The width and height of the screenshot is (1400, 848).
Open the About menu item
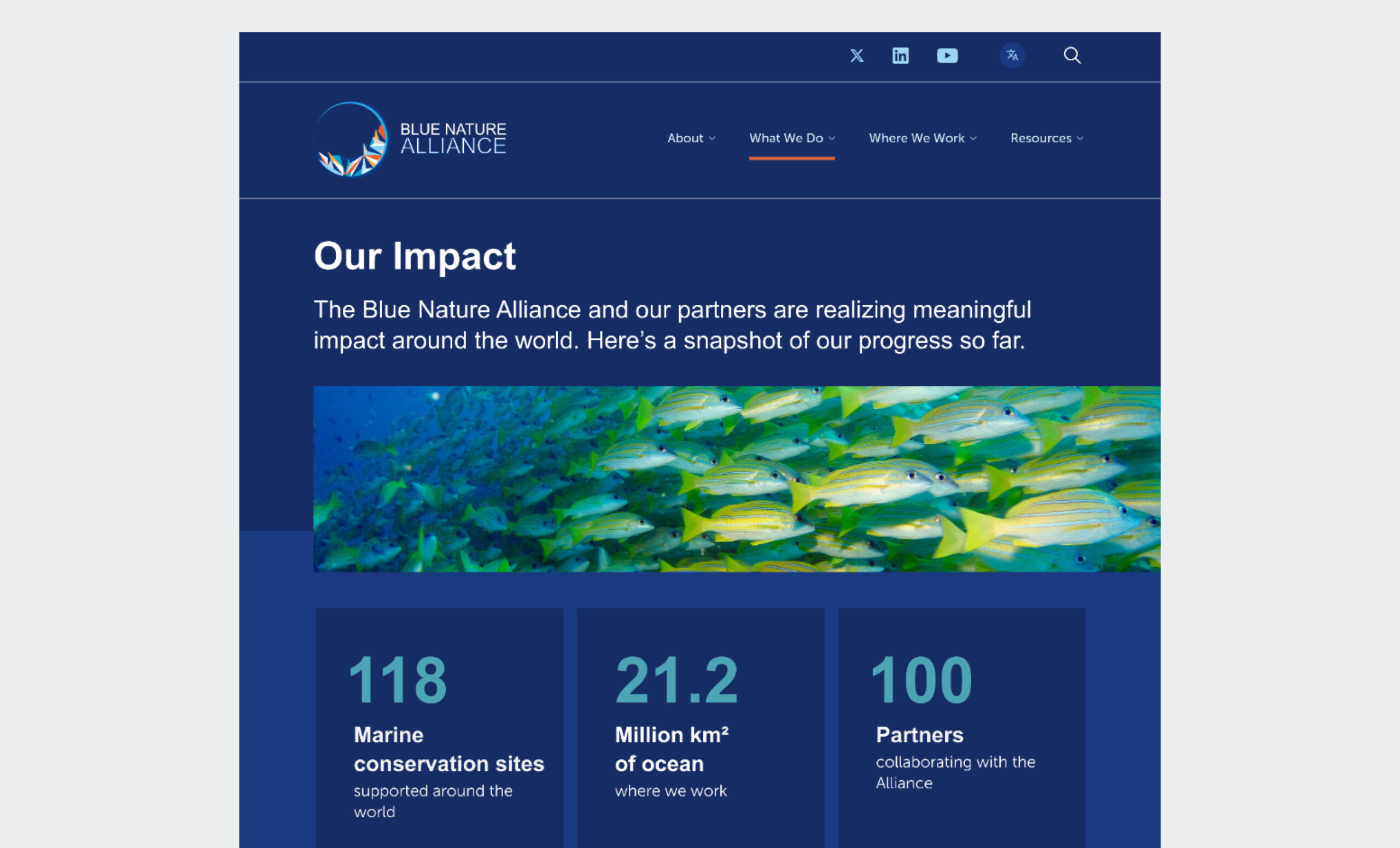(685, 138)
